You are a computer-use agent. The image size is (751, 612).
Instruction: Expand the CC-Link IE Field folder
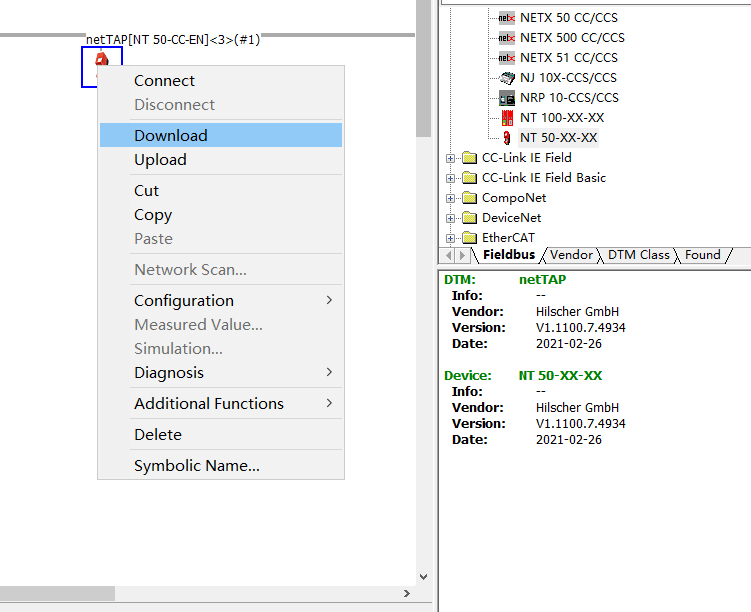pyautogui.click(x=450, y=158)
